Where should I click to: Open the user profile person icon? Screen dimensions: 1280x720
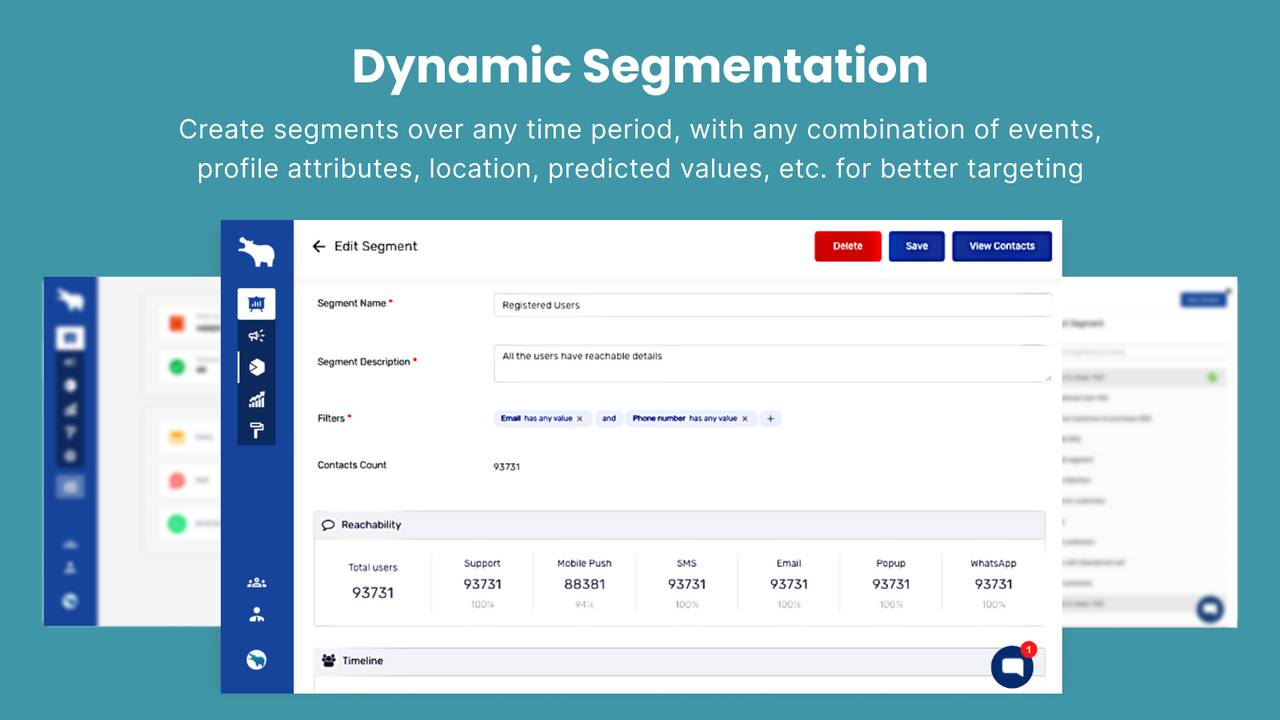(x=256, y=615)
